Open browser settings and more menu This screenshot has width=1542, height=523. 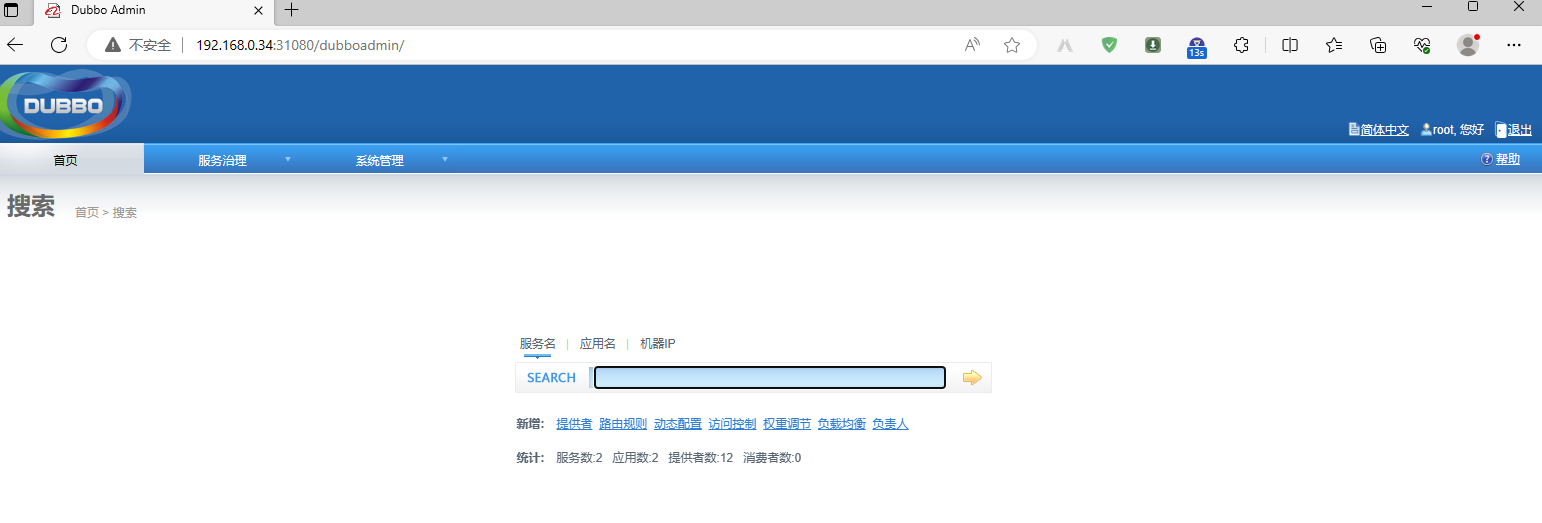1514,45
